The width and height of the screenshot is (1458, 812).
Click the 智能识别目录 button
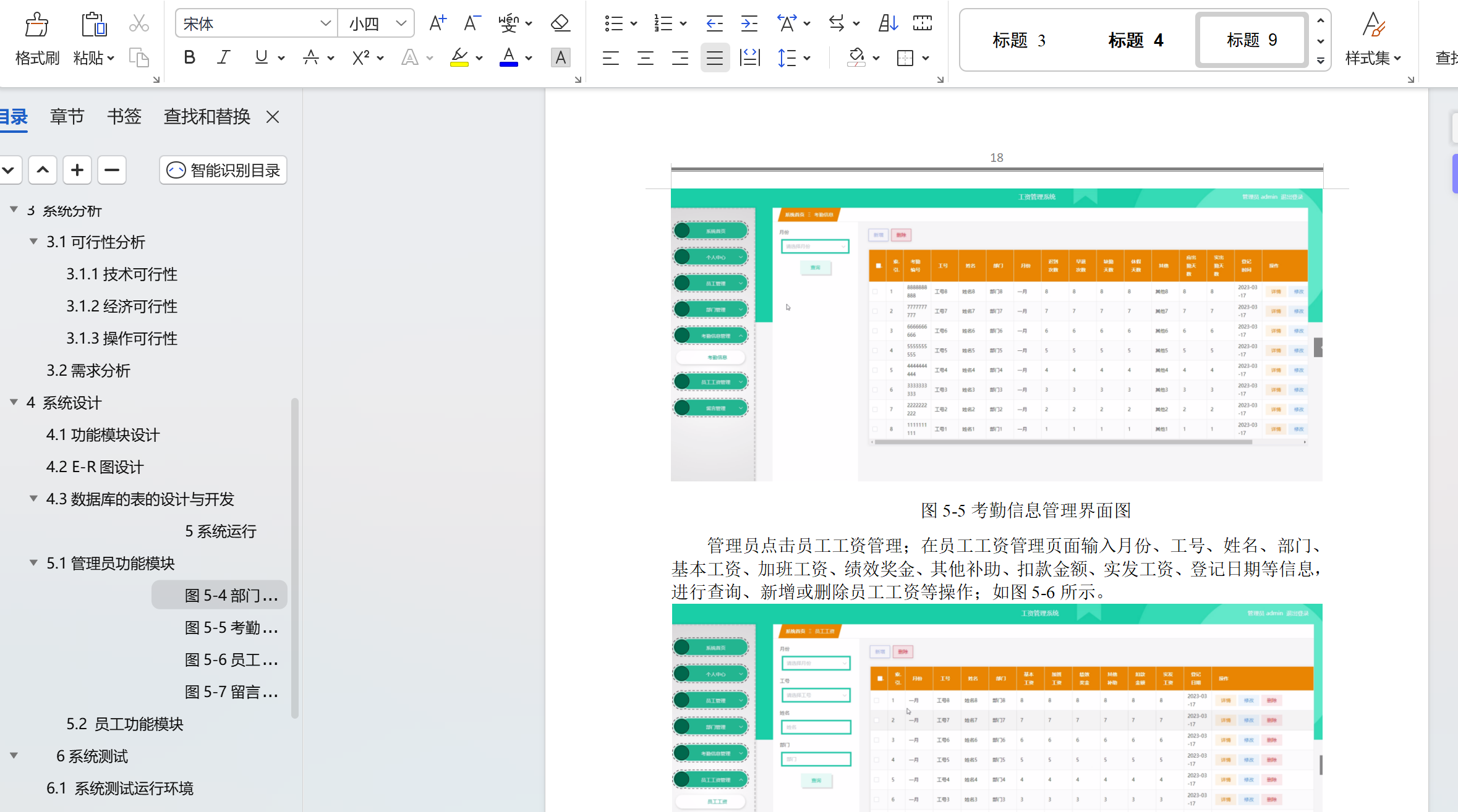pos(223,170)
